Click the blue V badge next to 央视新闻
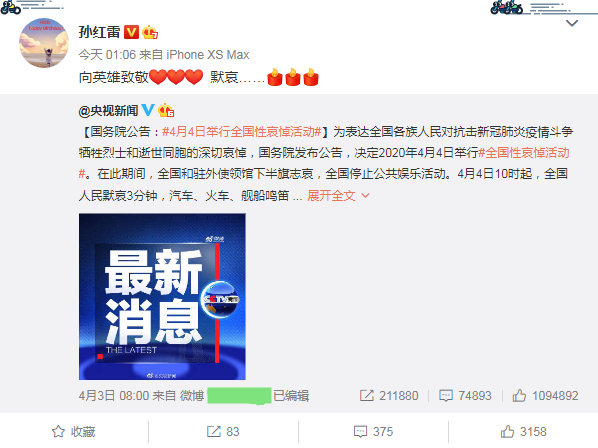The image size is (598, 448). click(148, 110)
